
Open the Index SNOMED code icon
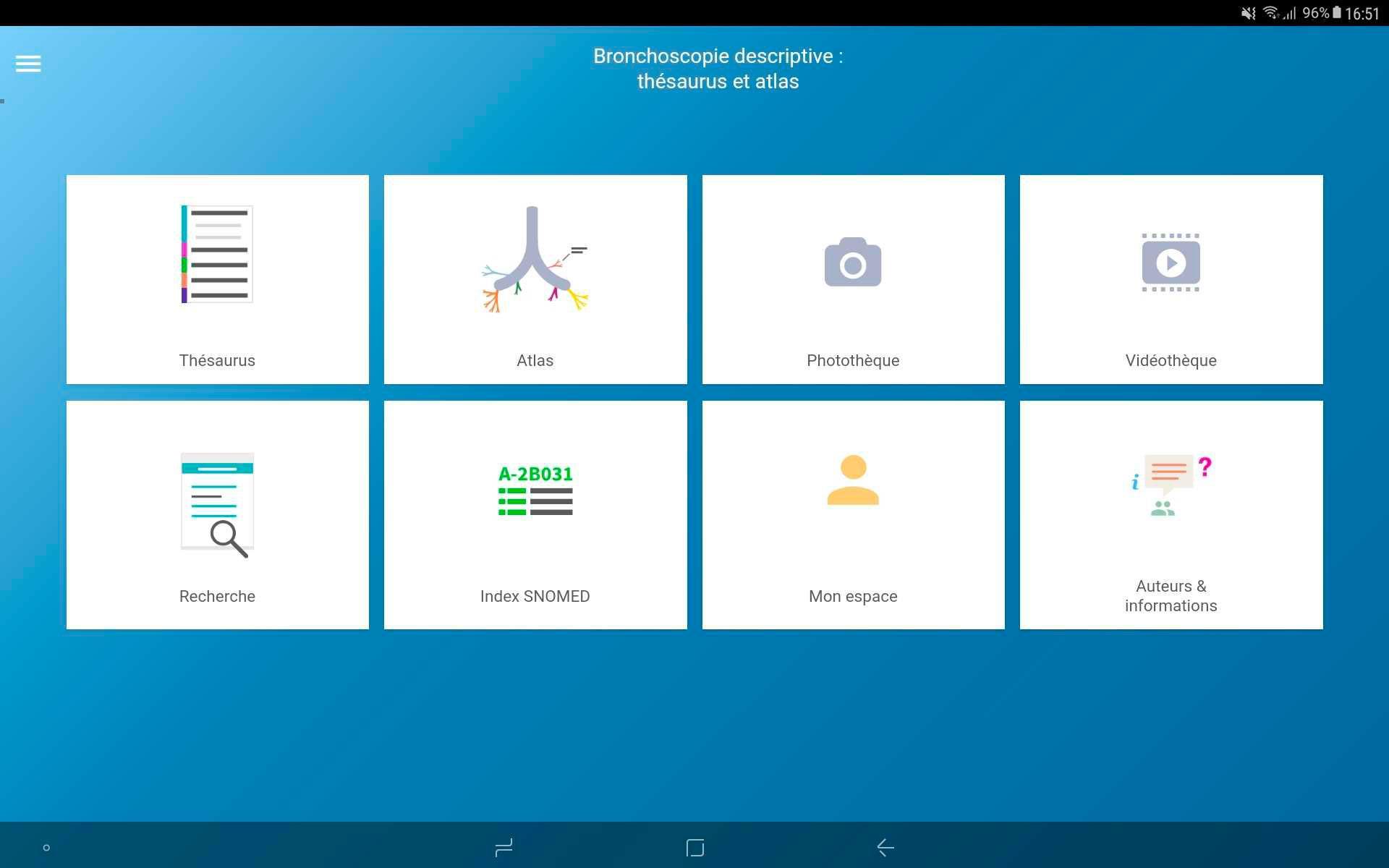point(535,490)
